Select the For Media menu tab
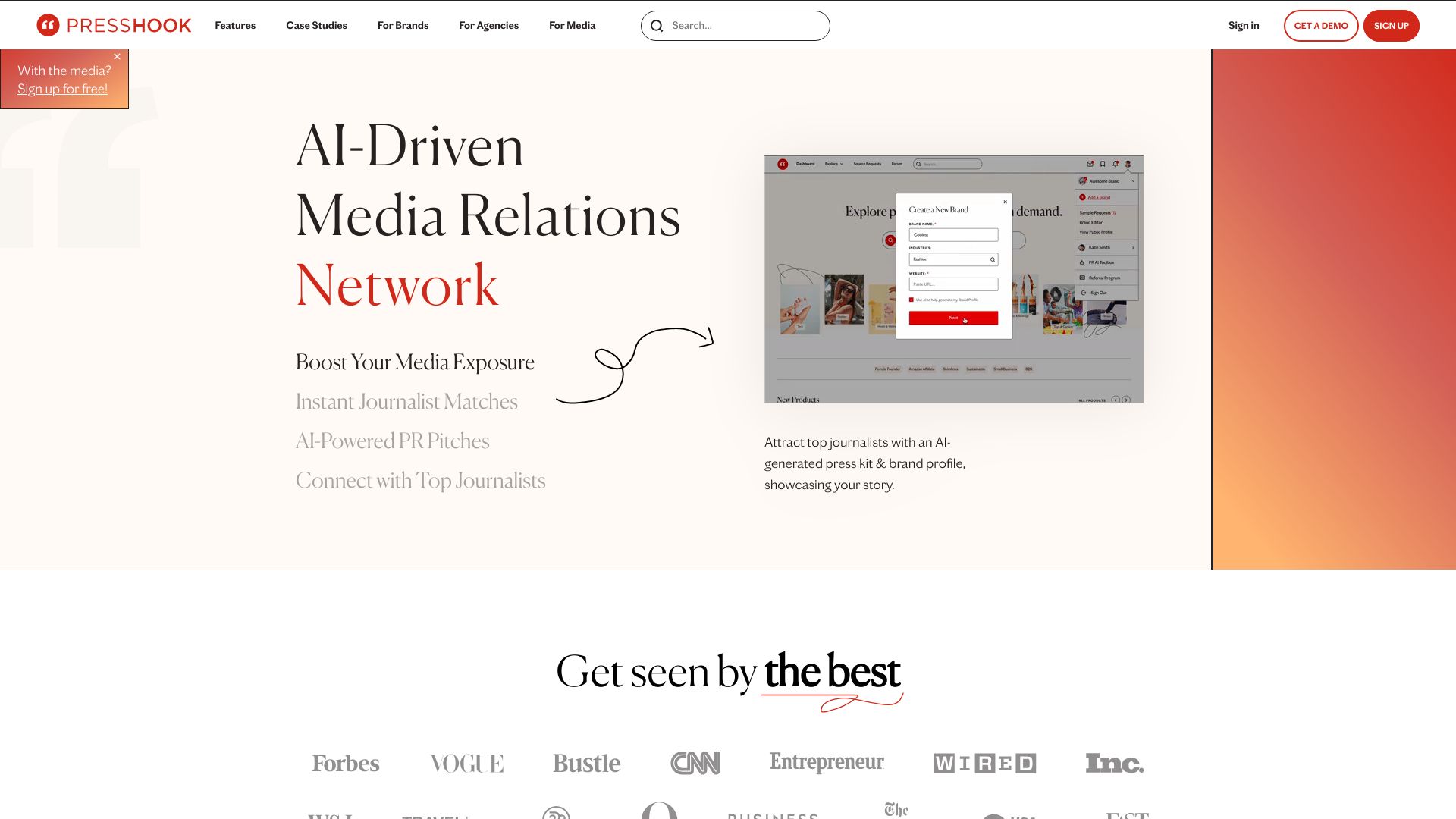Screen dimensions: 1456x819 [572, 25]
